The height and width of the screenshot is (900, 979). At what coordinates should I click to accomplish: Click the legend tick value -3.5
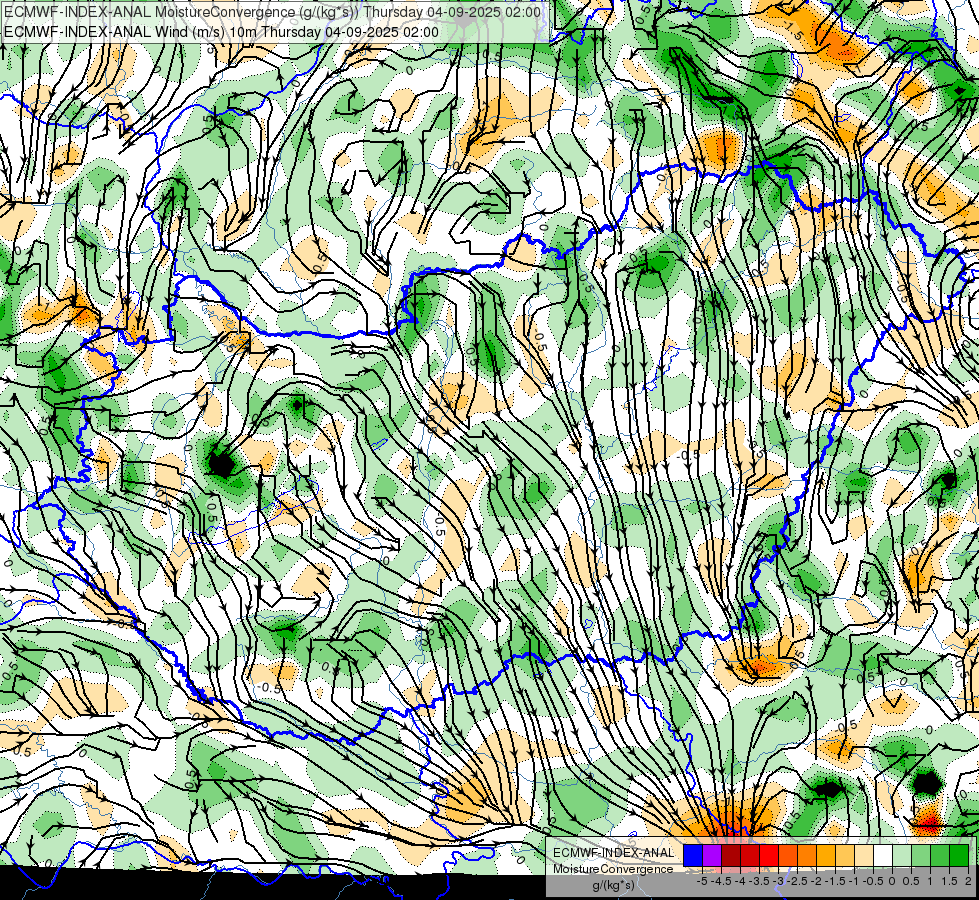coord(760,881)
